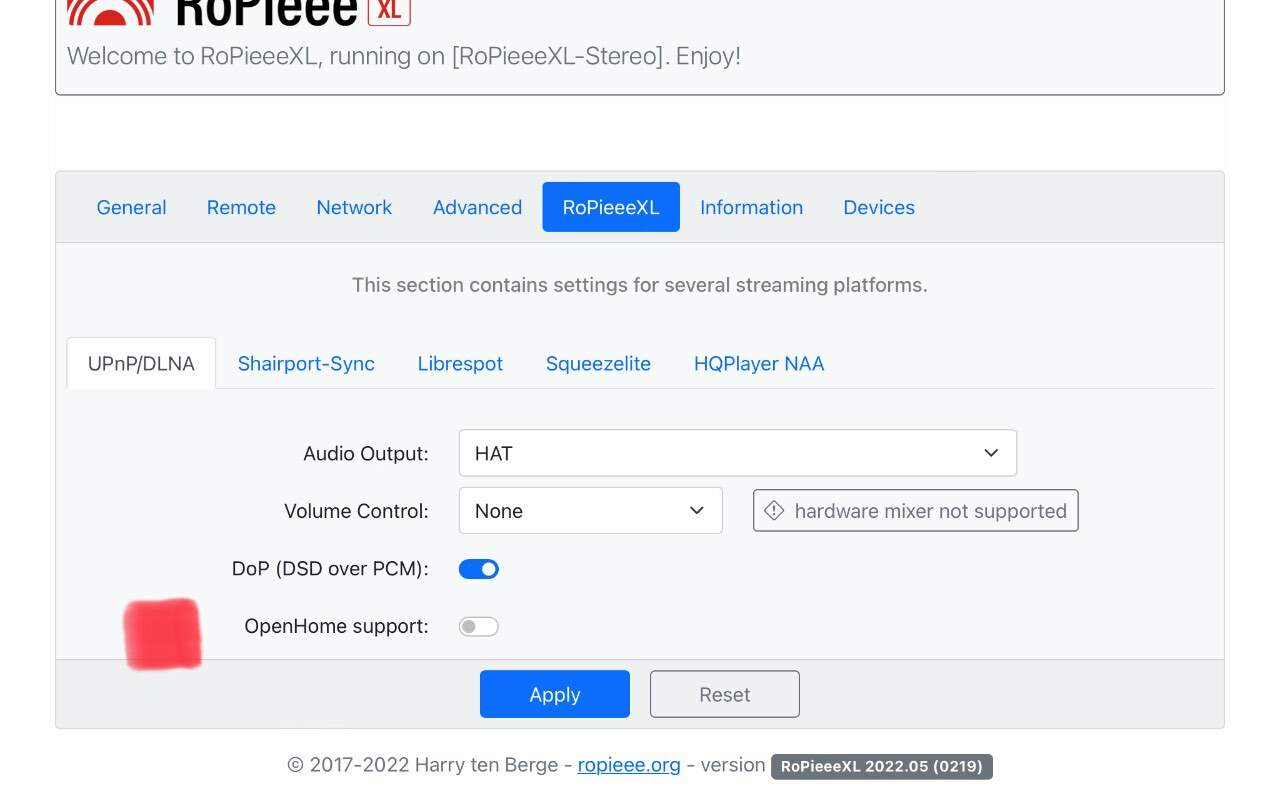Click the red XL badge icon
This screenshot has width=1280, height=799.
[x=389, y=12]
